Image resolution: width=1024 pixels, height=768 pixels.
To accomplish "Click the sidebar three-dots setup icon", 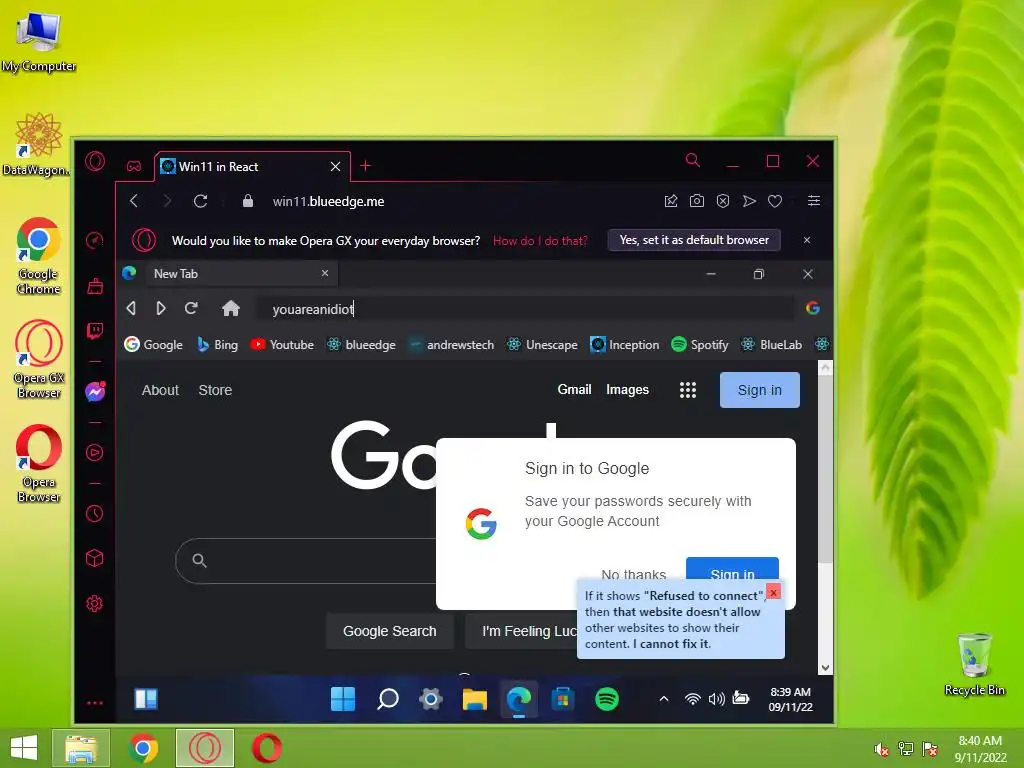I will [95, 703].
